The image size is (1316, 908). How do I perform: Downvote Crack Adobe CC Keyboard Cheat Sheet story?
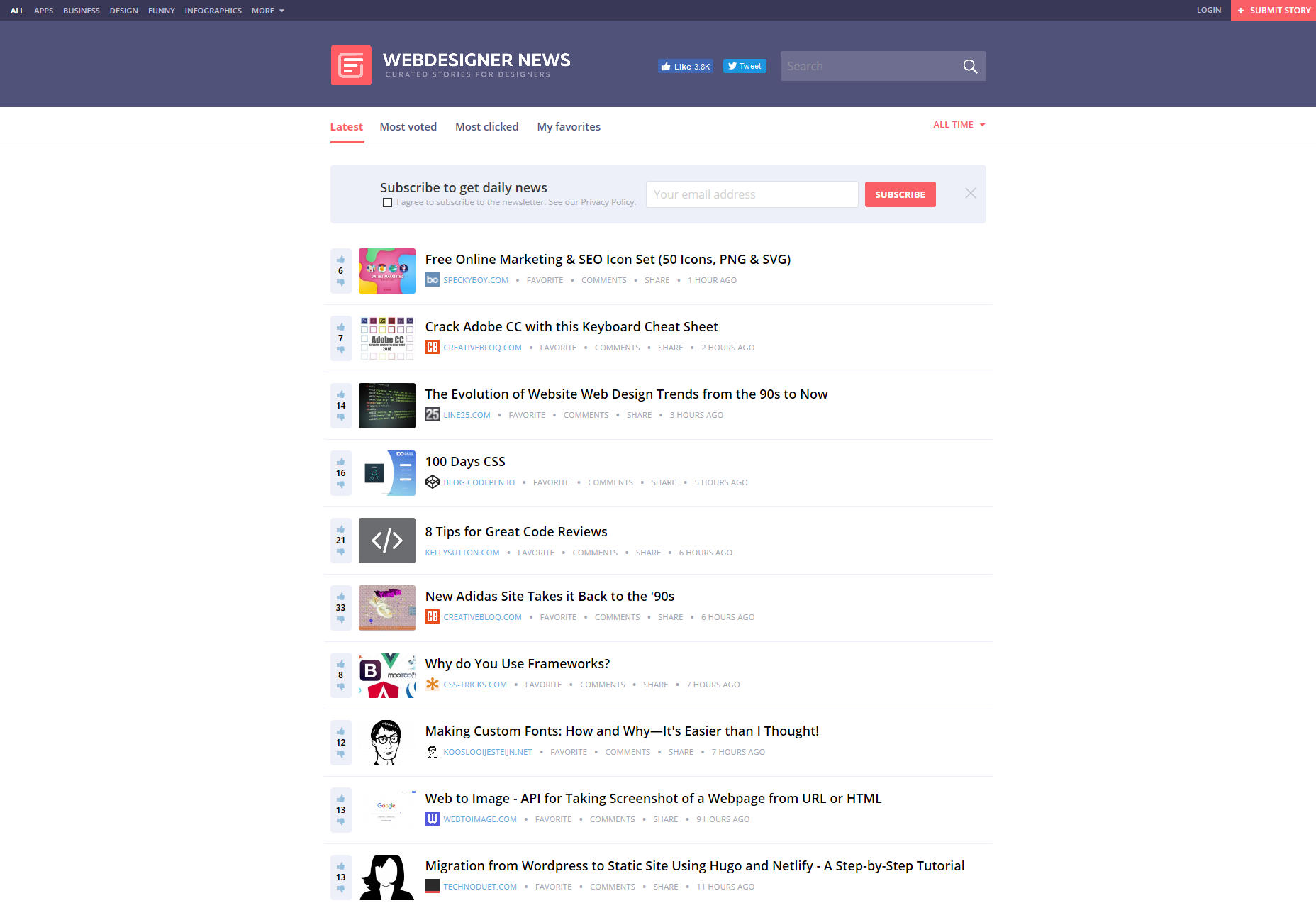340,350
